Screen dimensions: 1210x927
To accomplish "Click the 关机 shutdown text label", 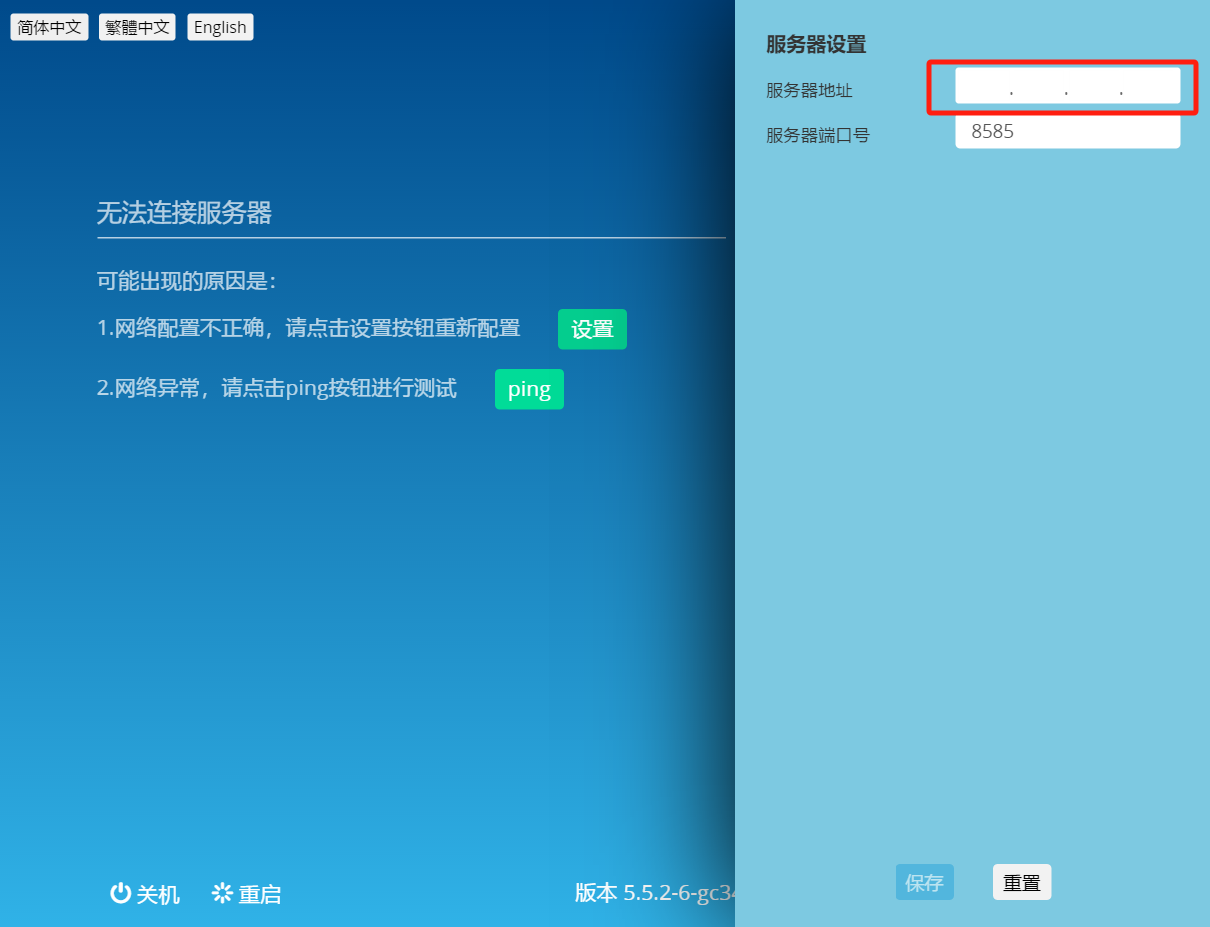I will tap(158, 894).
